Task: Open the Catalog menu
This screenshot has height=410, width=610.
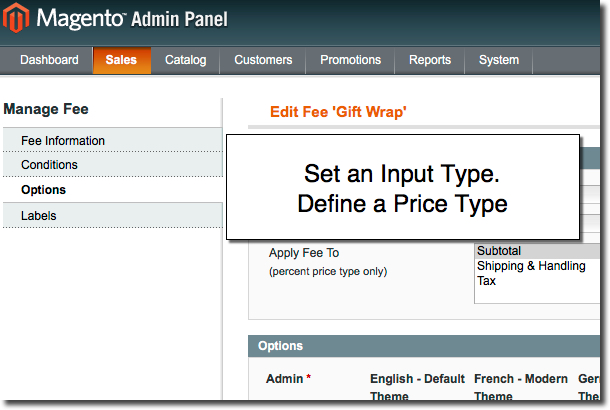Action: pyautogui.click(x=186, y=60)
